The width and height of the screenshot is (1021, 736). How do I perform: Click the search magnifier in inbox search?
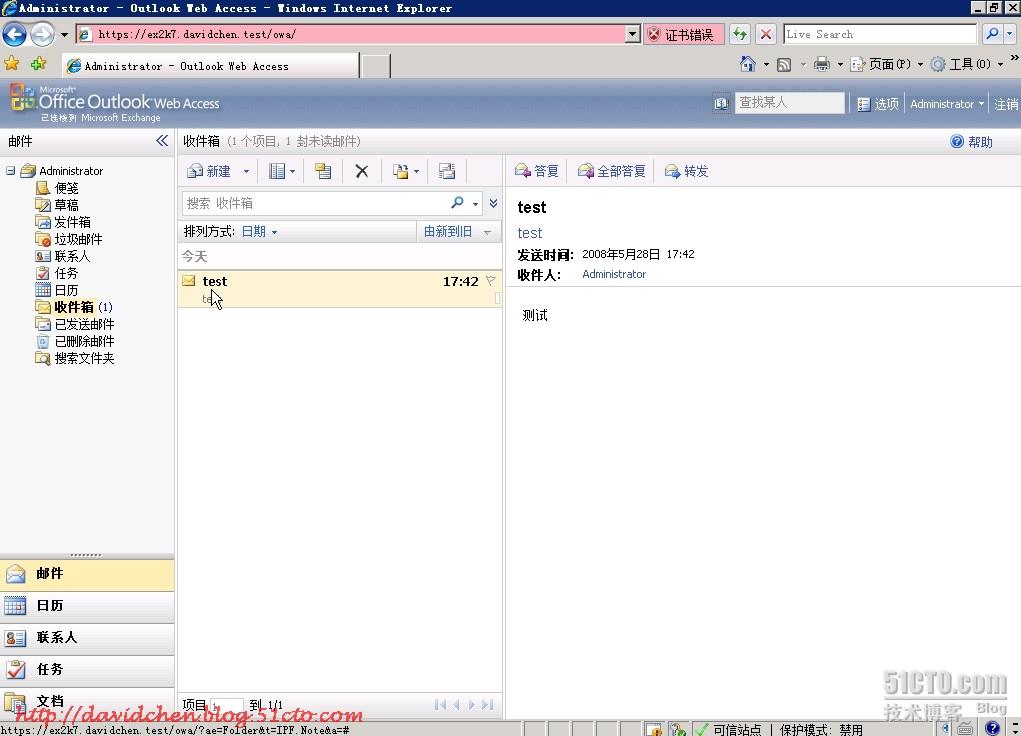coord(458,203)
